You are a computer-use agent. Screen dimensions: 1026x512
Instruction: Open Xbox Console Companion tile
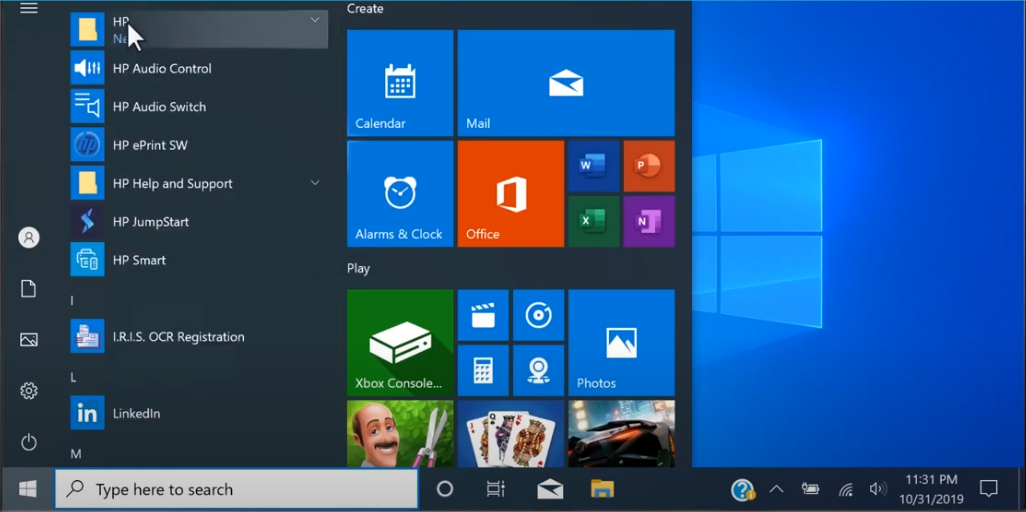coord(400,342)
